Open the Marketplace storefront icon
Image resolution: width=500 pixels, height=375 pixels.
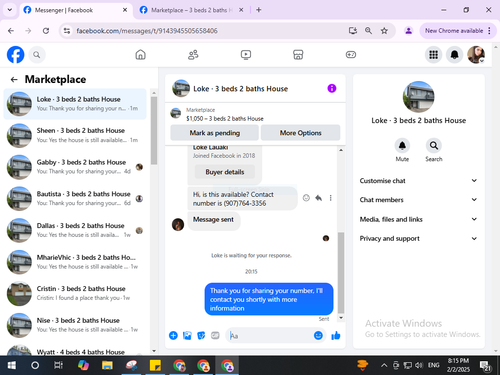tap(298, 55)
